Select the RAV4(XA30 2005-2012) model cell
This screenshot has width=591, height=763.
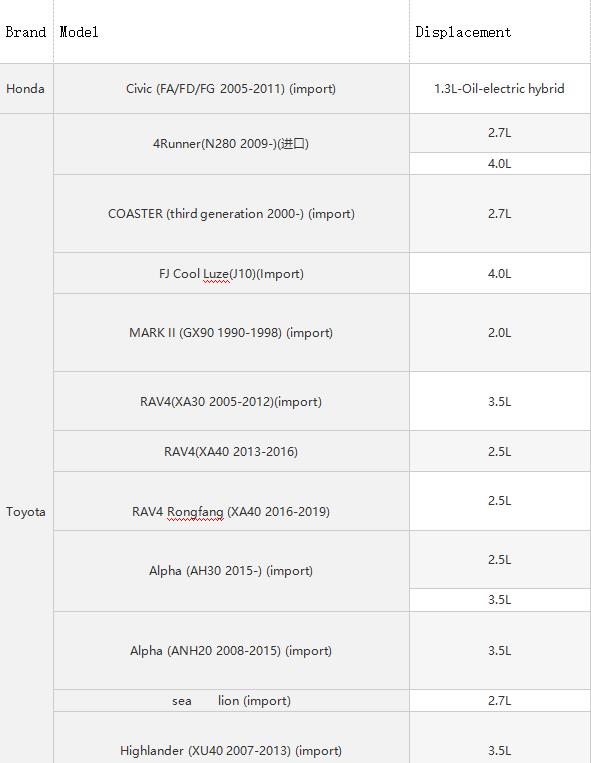pos(232,401)
